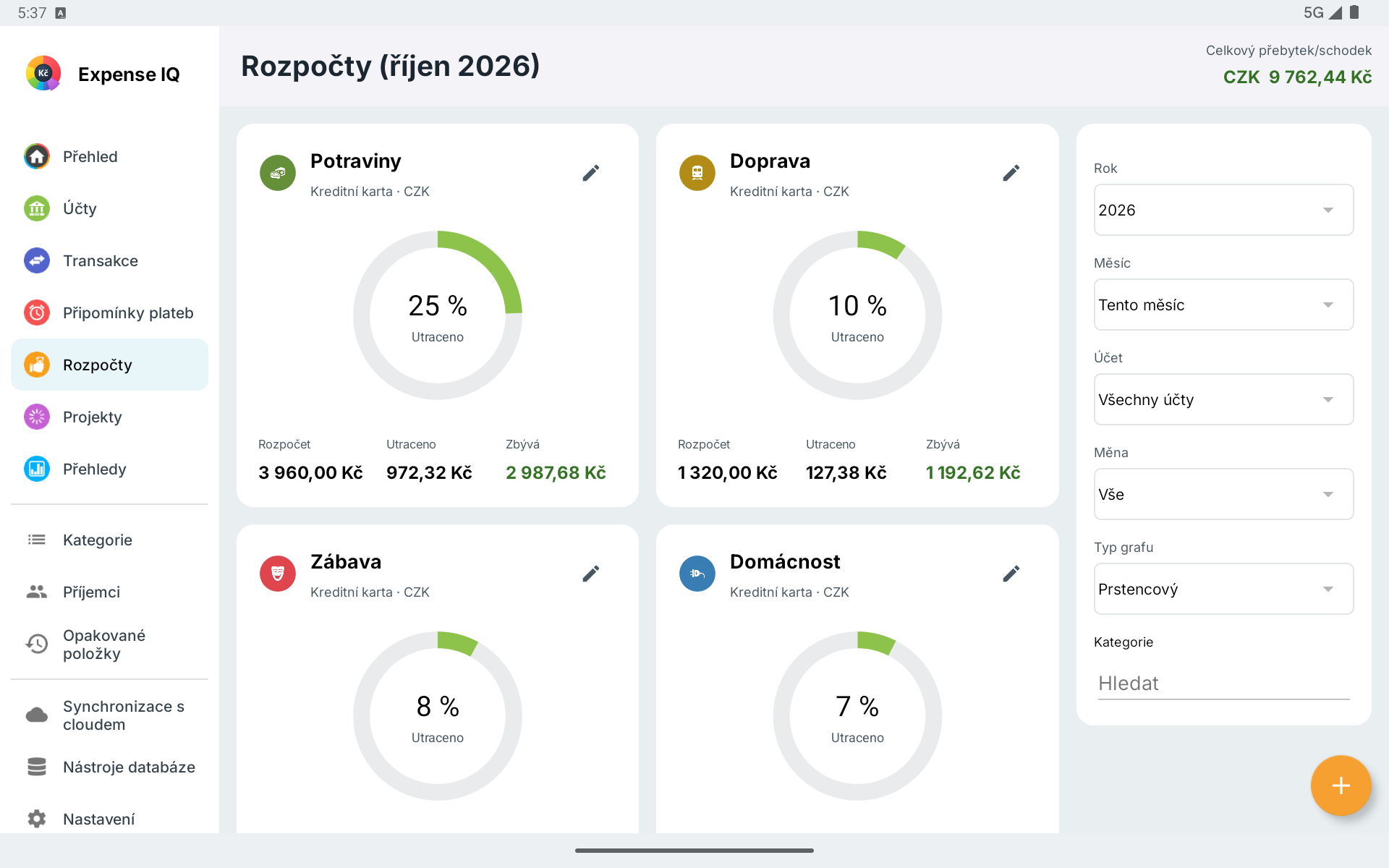Open the Přehled home icon
This screenshot has height=868, width=1389.
pyautogui.click(x=37, y=156)
